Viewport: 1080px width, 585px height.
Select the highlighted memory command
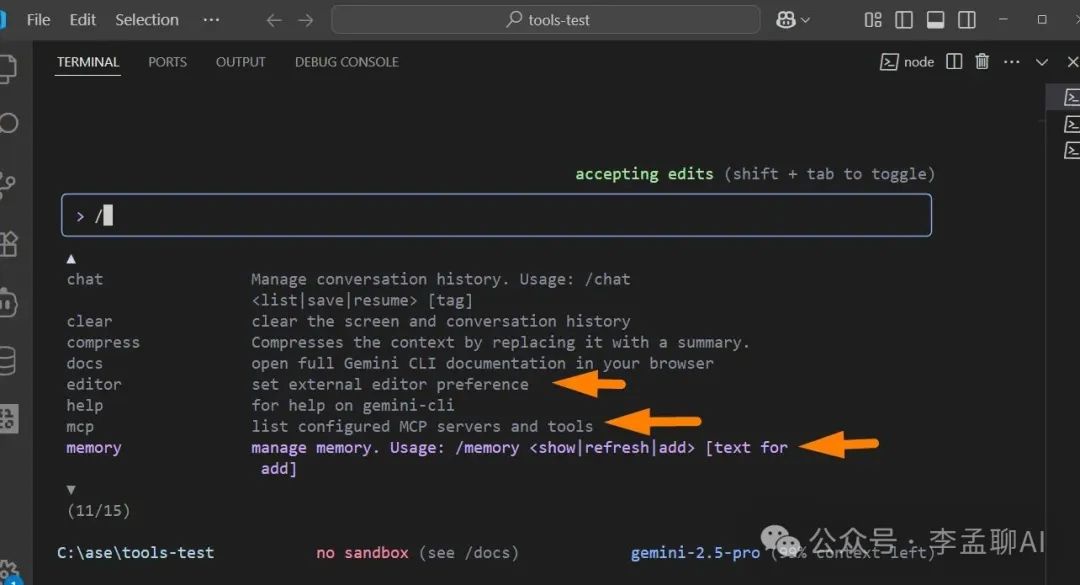(x=94, y=448)
